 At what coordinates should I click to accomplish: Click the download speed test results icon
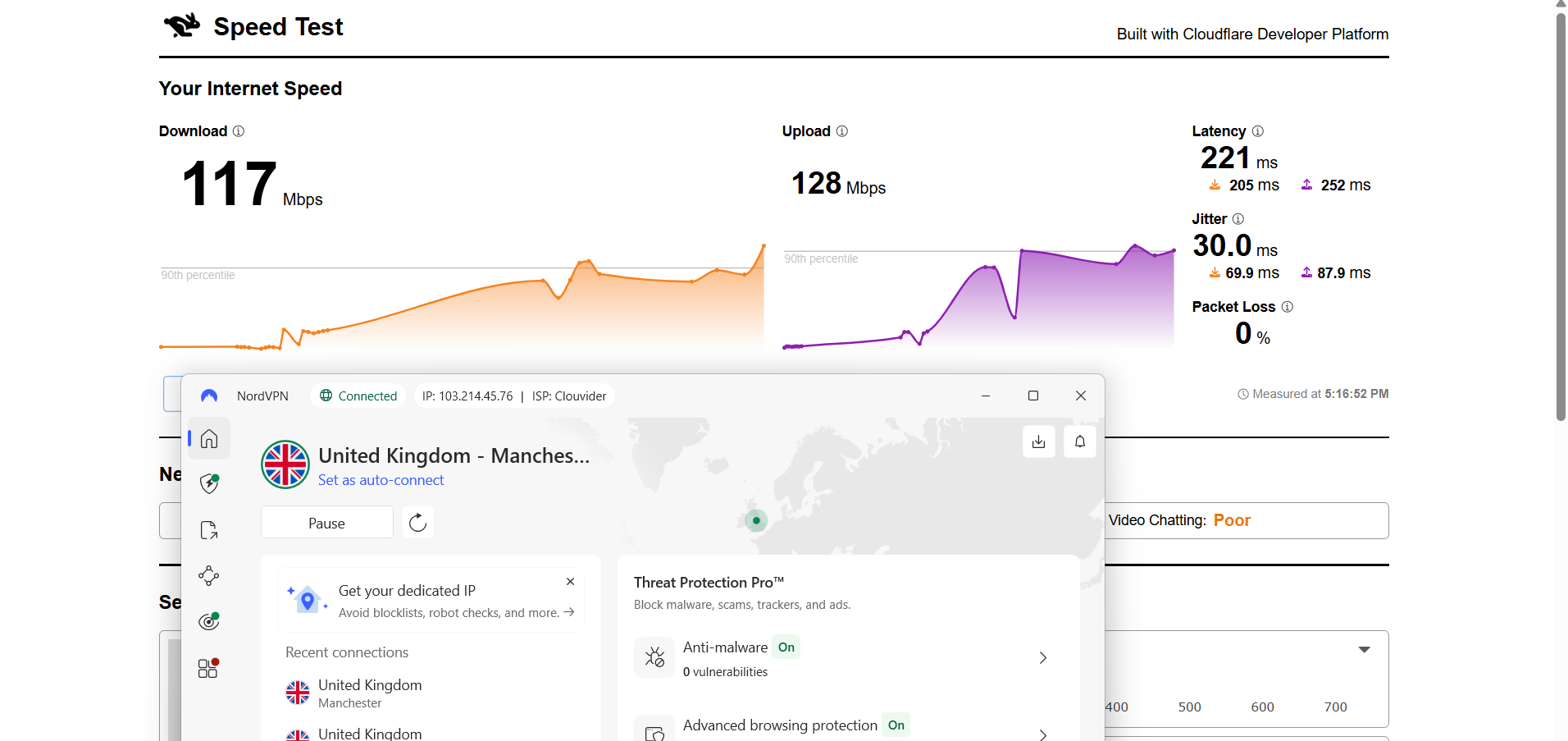point(1038,441)
